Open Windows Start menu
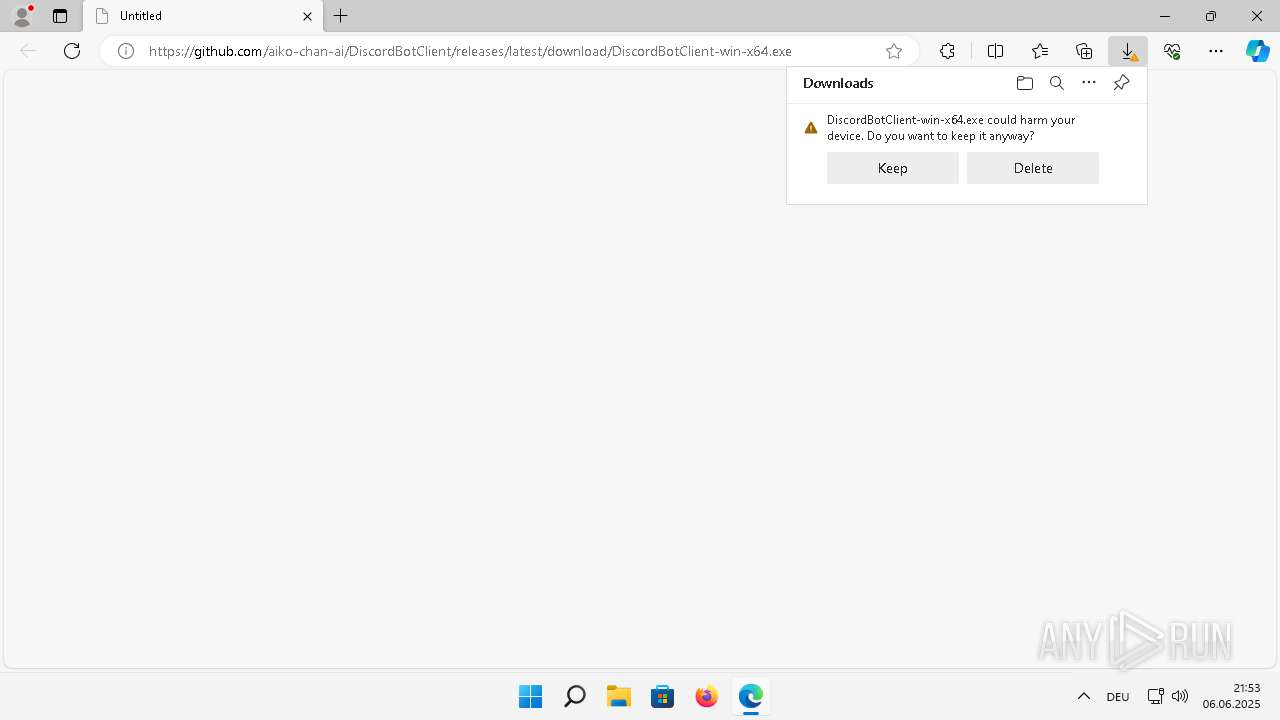This screenshot has height=720, width=1280. pos(530,696)
